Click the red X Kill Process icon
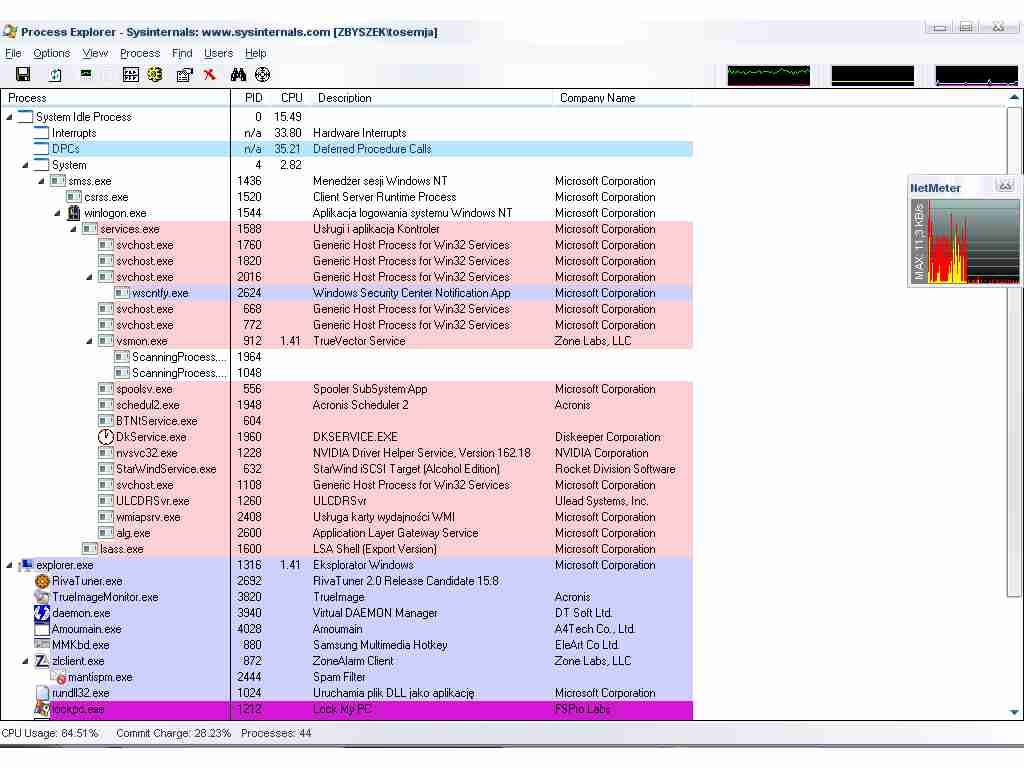Screen dimensions: 1024x768 pyautogui.click(x=210, y=74)
